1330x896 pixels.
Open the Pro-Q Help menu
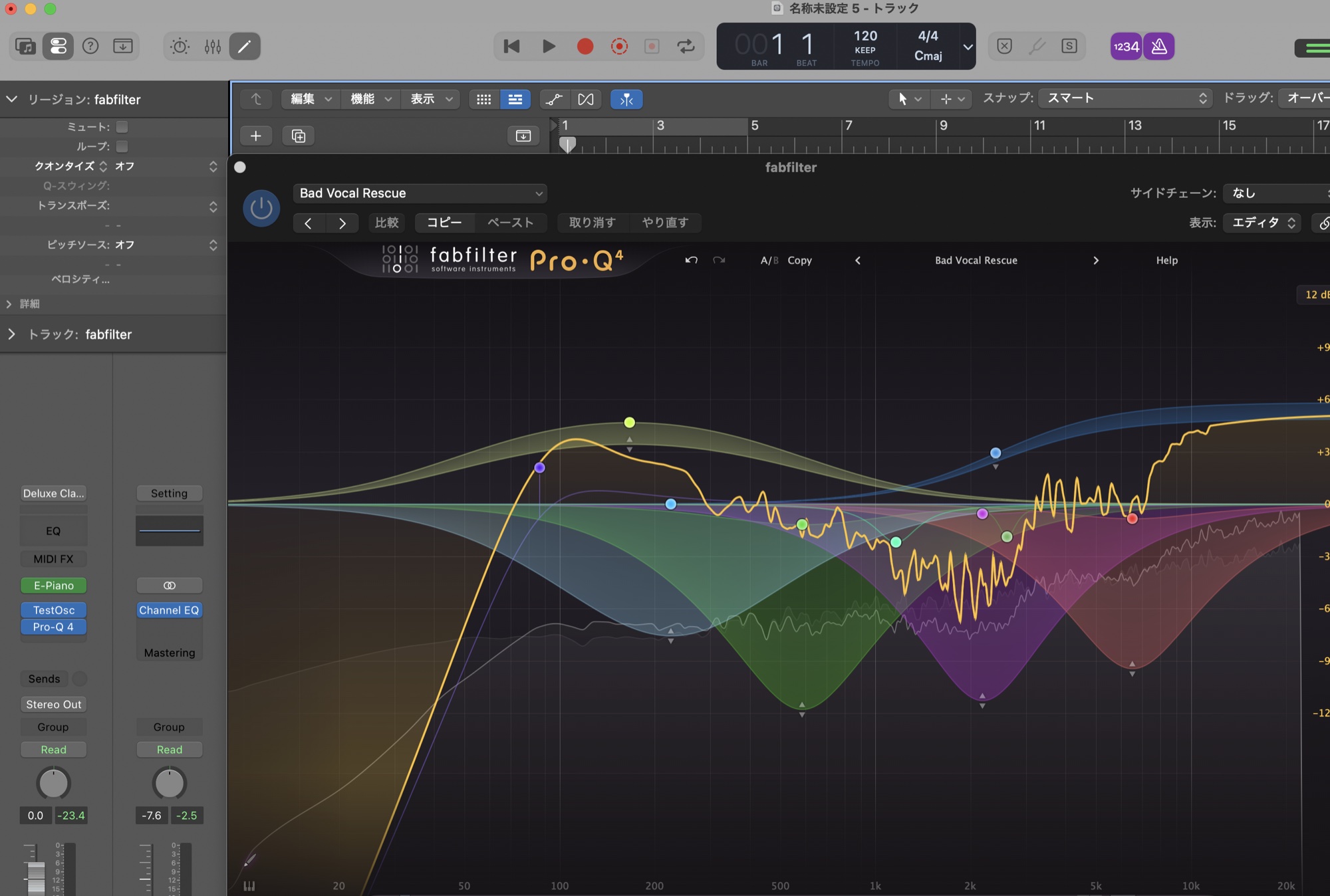point(1166,261)
